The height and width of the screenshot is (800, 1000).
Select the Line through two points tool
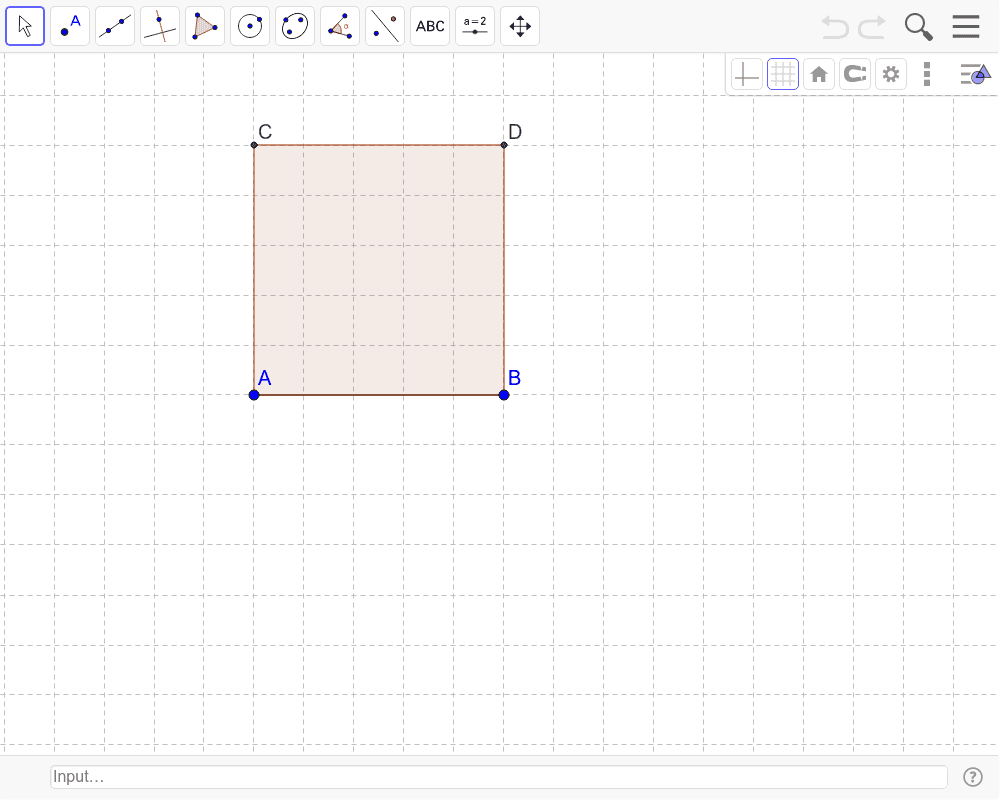point(115,26)
